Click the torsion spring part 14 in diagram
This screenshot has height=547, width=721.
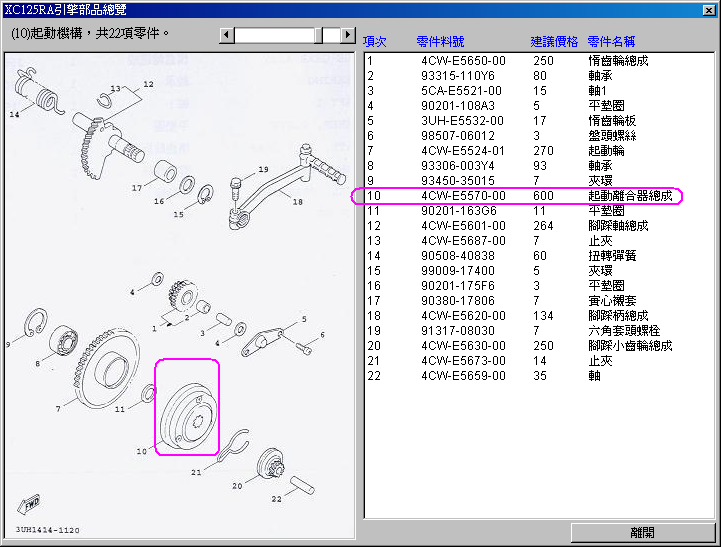coord(38,91)
